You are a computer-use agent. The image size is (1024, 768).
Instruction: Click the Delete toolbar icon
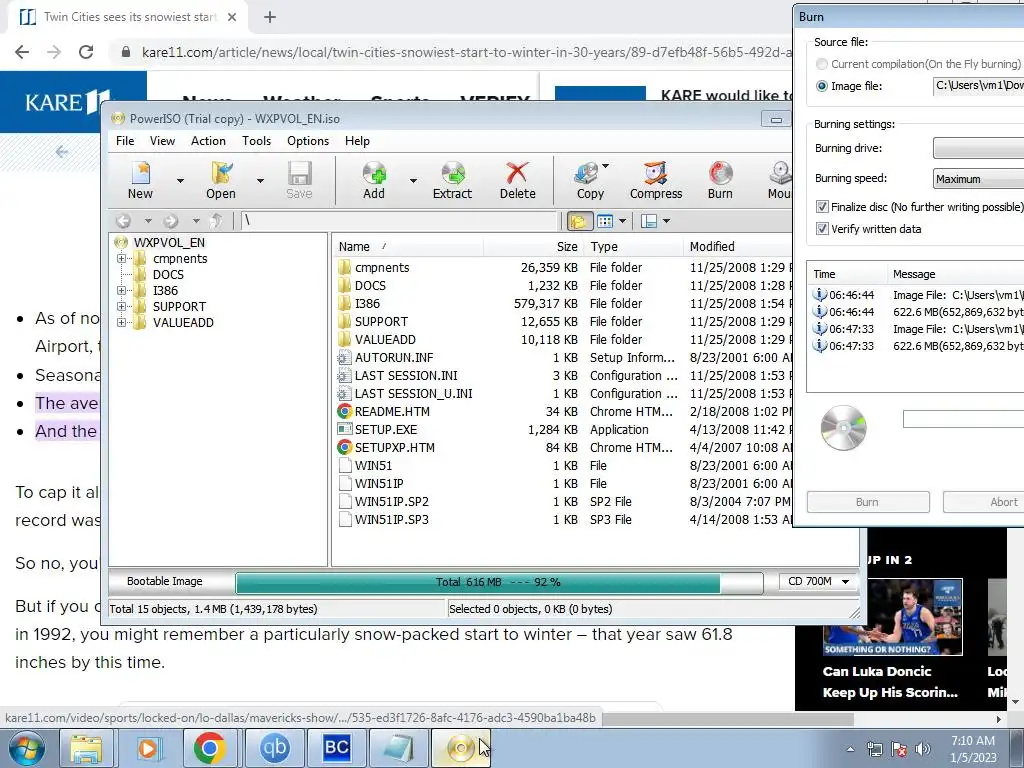pos(517,180)
